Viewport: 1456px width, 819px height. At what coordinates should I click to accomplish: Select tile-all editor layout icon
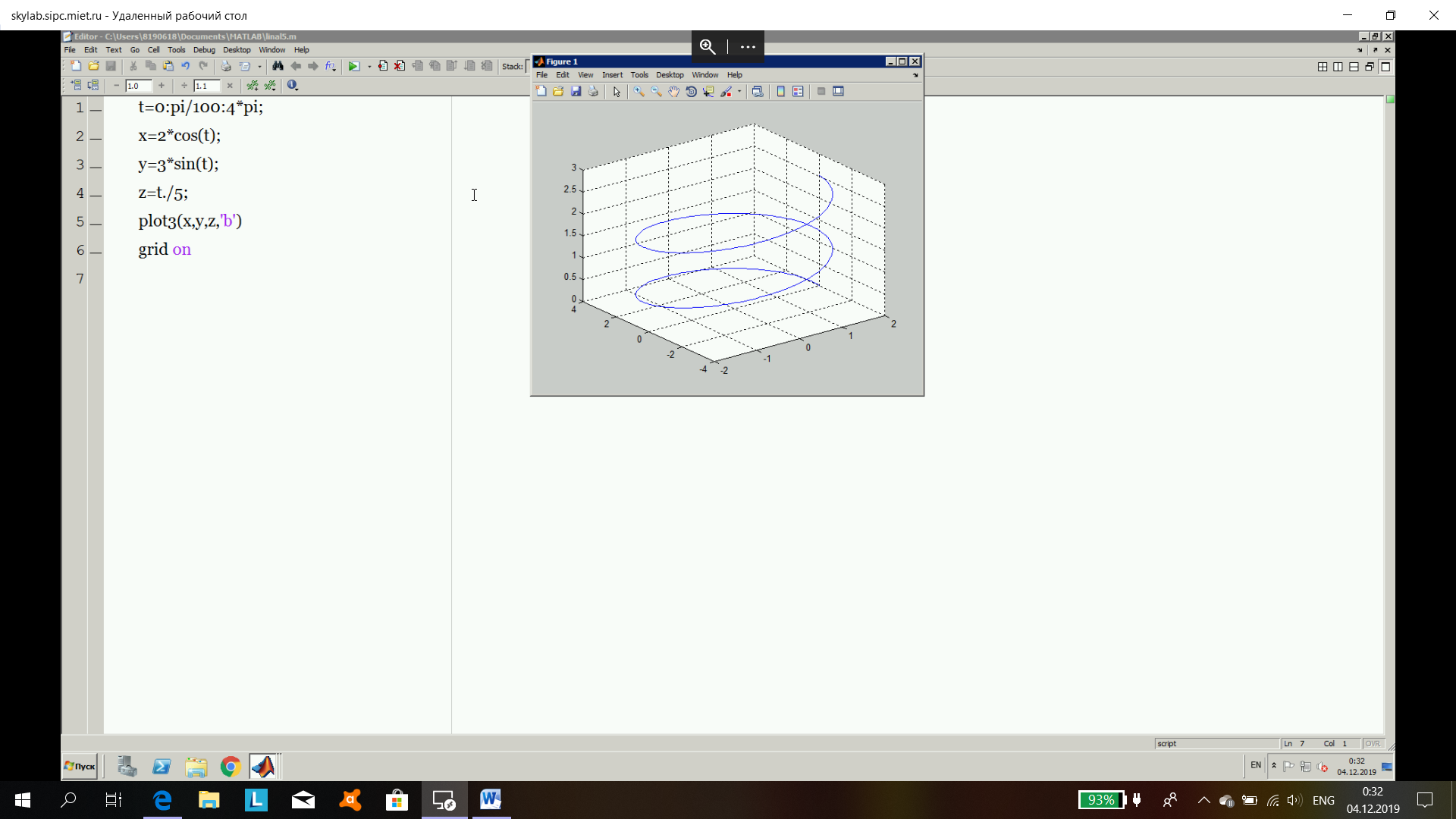click(1323, 67)
